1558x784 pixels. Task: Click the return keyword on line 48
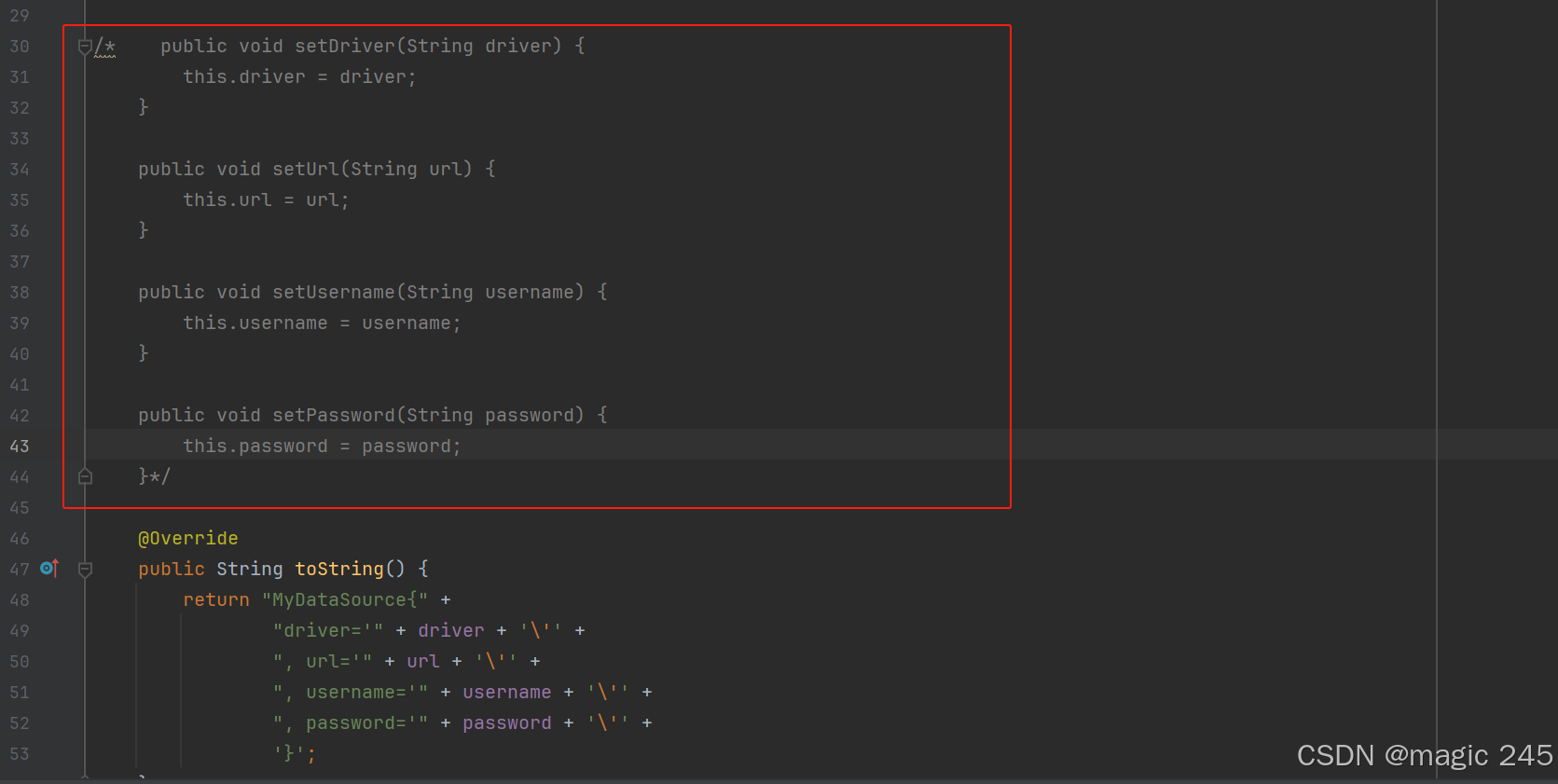click(x=216, y=599)
